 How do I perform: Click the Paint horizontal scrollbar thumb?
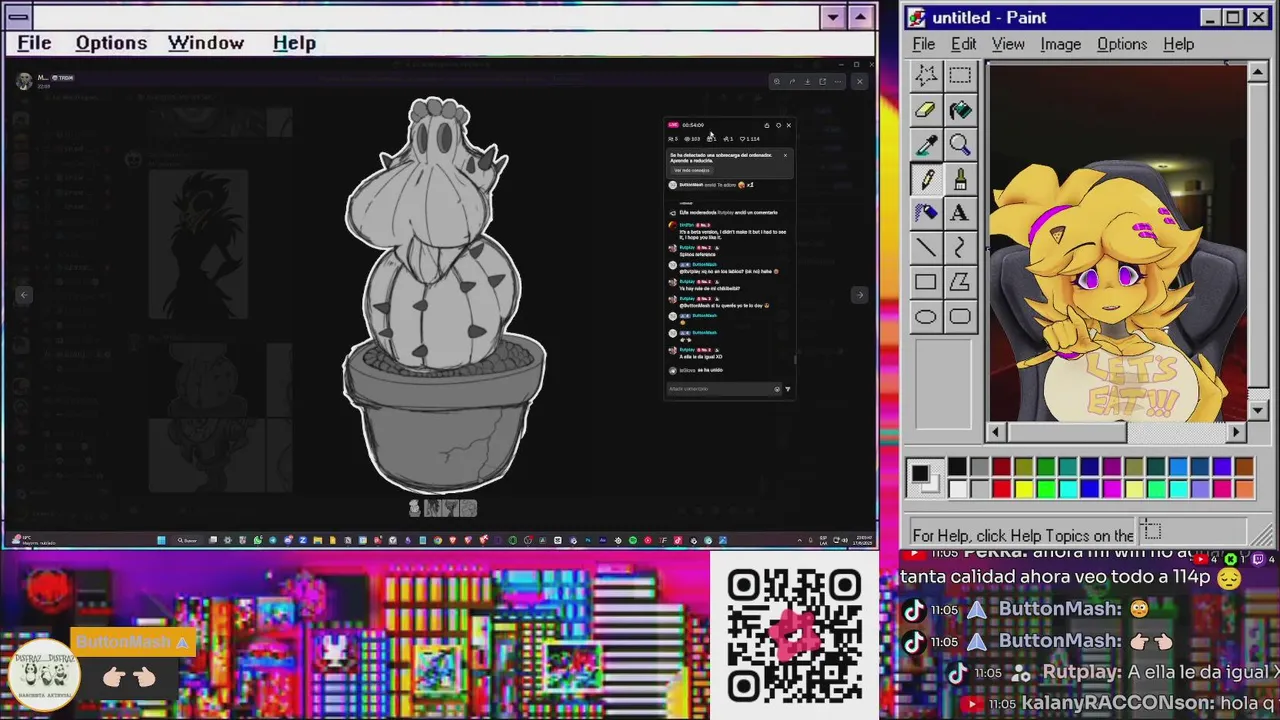pyautogui.click(x=1065, y=432)
